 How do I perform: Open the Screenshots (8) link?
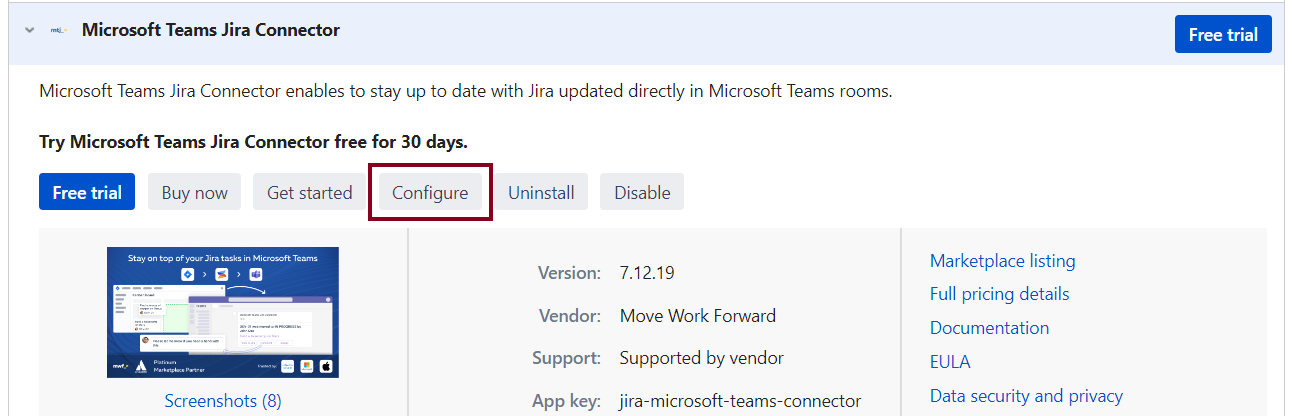pyautogui.click(x=223, y=401)
